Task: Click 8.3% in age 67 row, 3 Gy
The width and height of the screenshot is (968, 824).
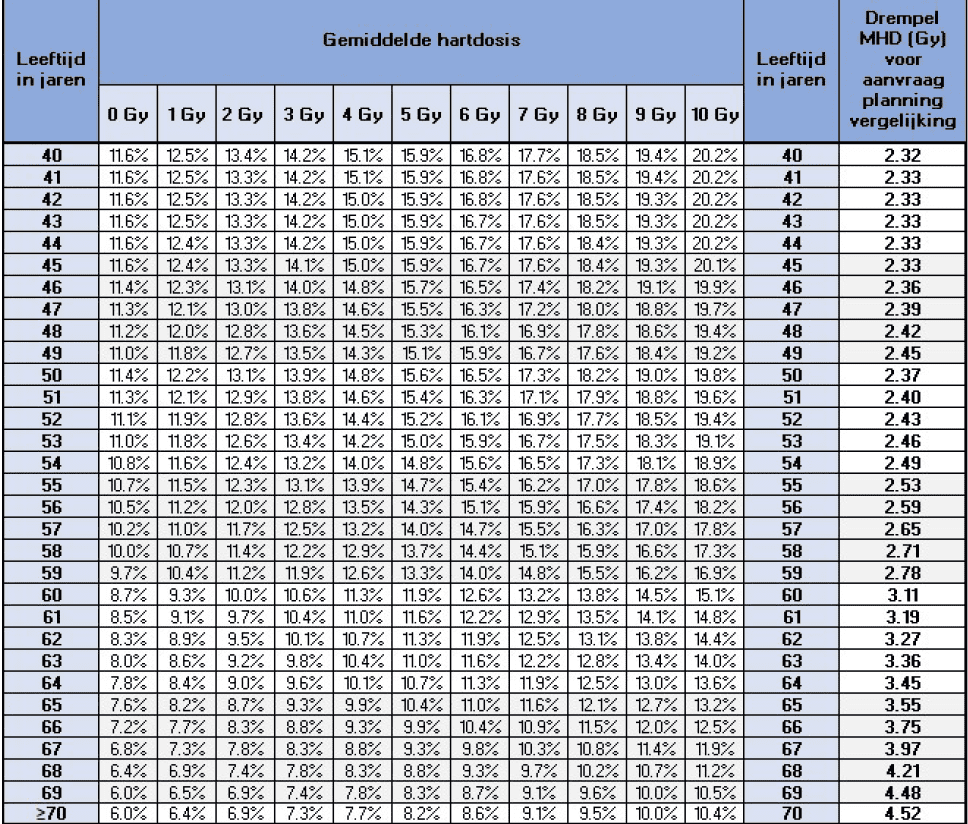Action: click(x=304, y=749)
